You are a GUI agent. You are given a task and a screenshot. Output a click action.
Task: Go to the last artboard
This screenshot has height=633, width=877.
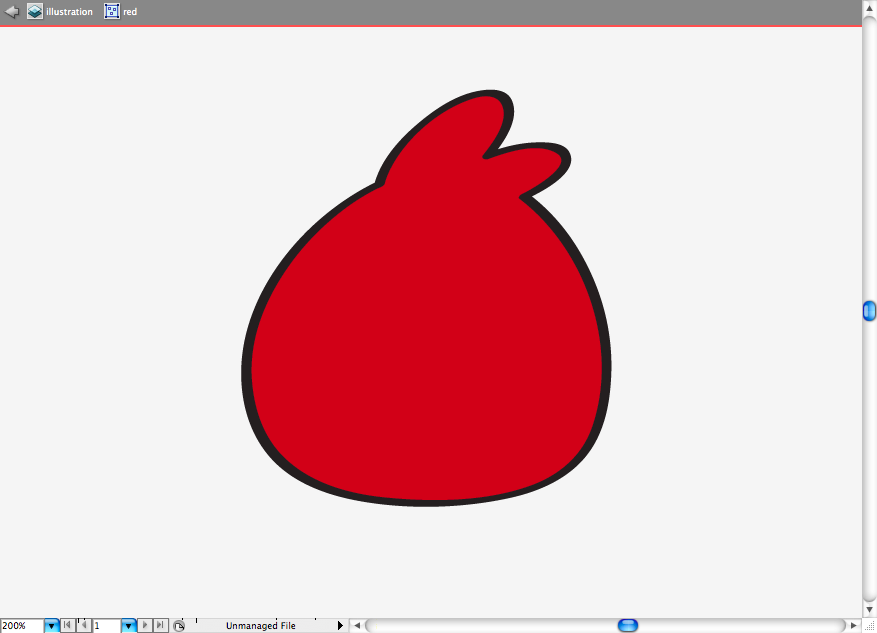click(x=160, y=625)
